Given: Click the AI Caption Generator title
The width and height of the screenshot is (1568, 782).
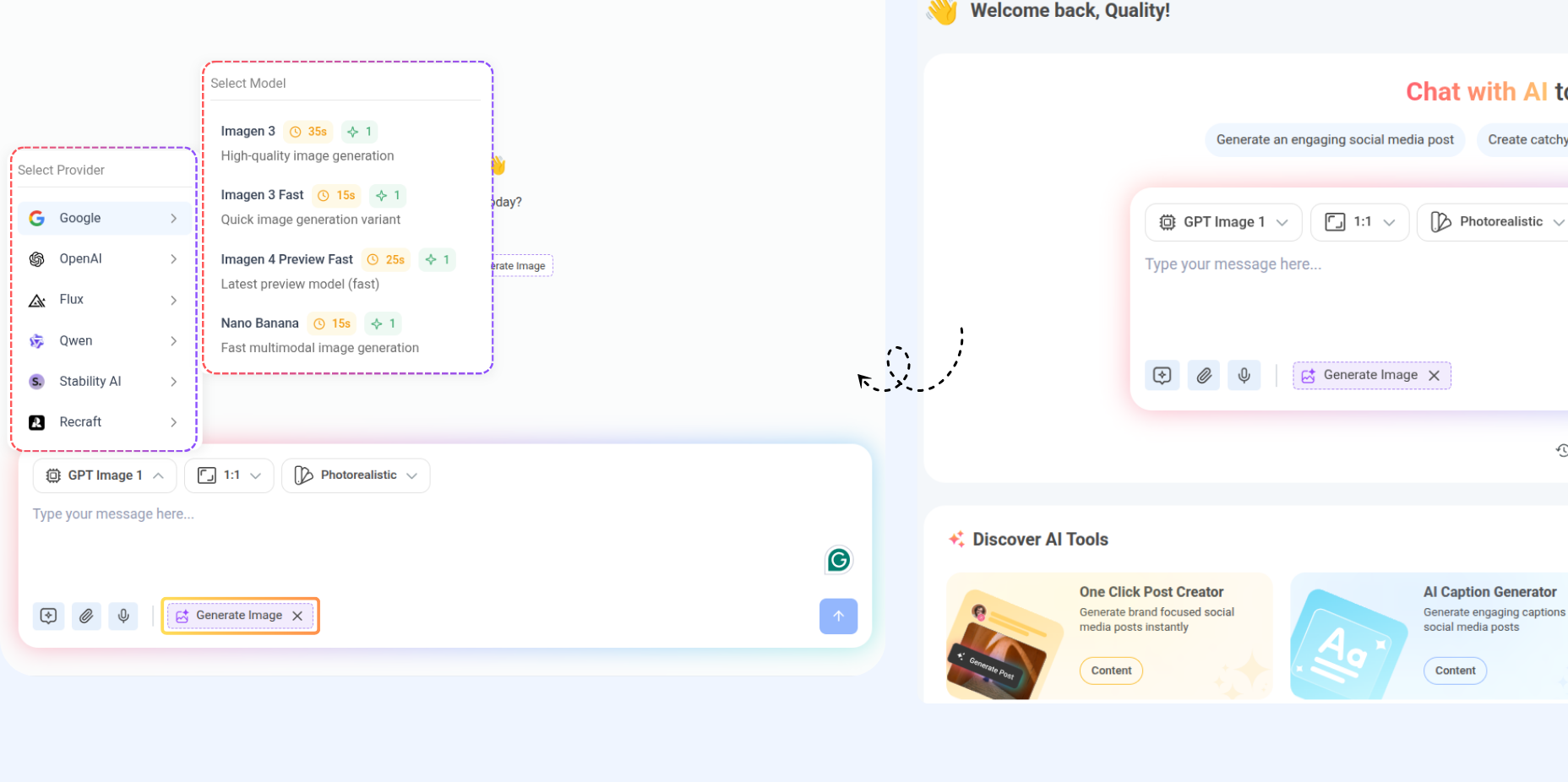Looking at the screenshot, I should 1490,592.
